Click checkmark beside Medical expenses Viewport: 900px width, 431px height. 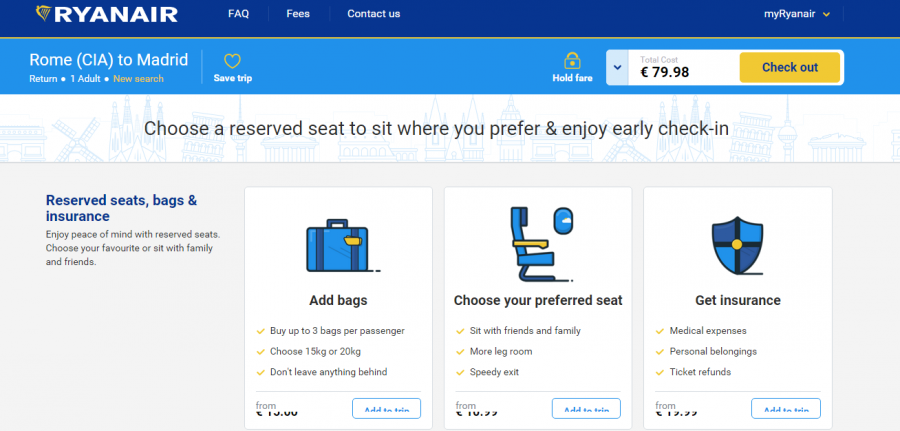coord(660,331)
